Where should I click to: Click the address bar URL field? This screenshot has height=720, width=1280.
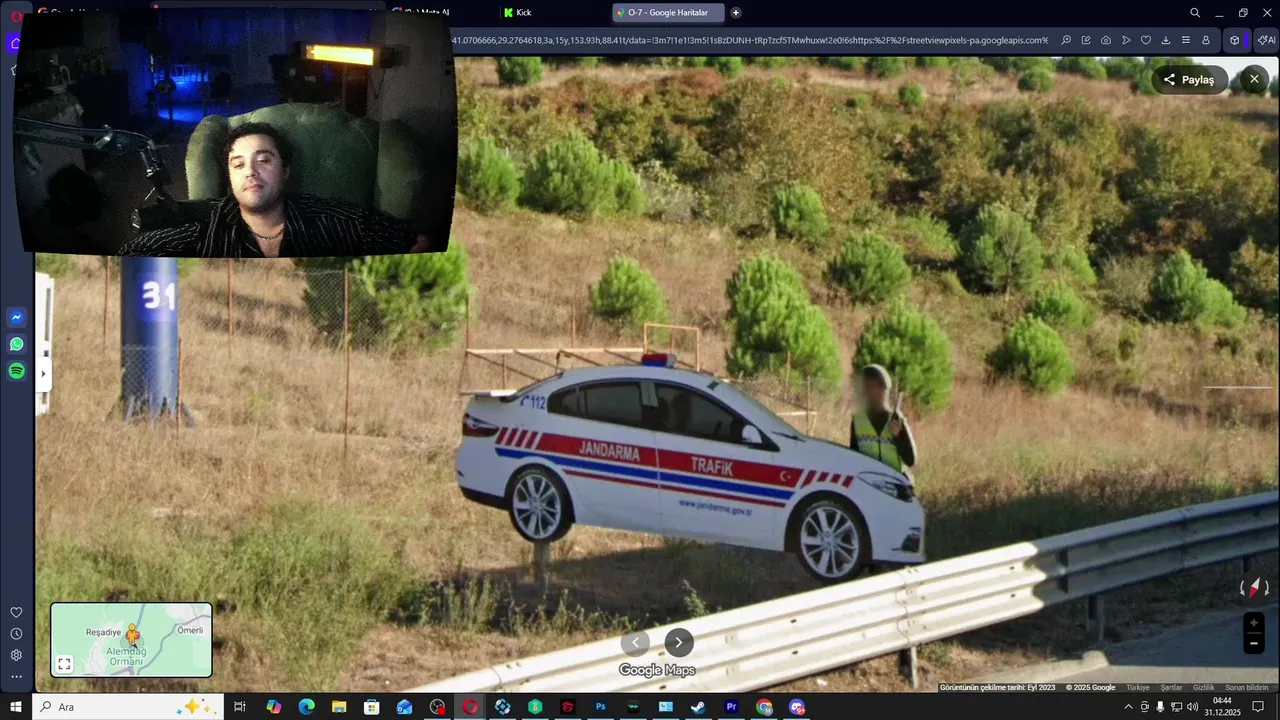point(750,40)
